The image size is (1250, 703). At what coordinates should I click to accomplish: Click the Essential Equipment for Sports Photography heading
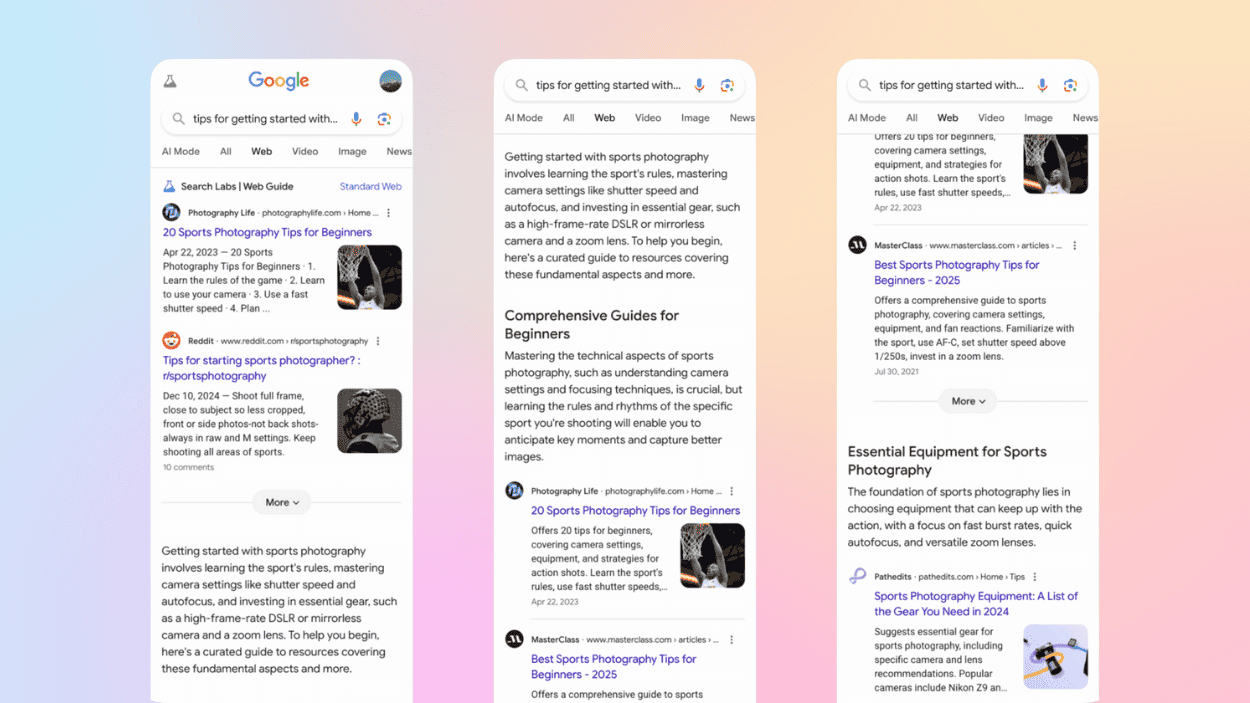click(x=947, y=461)
